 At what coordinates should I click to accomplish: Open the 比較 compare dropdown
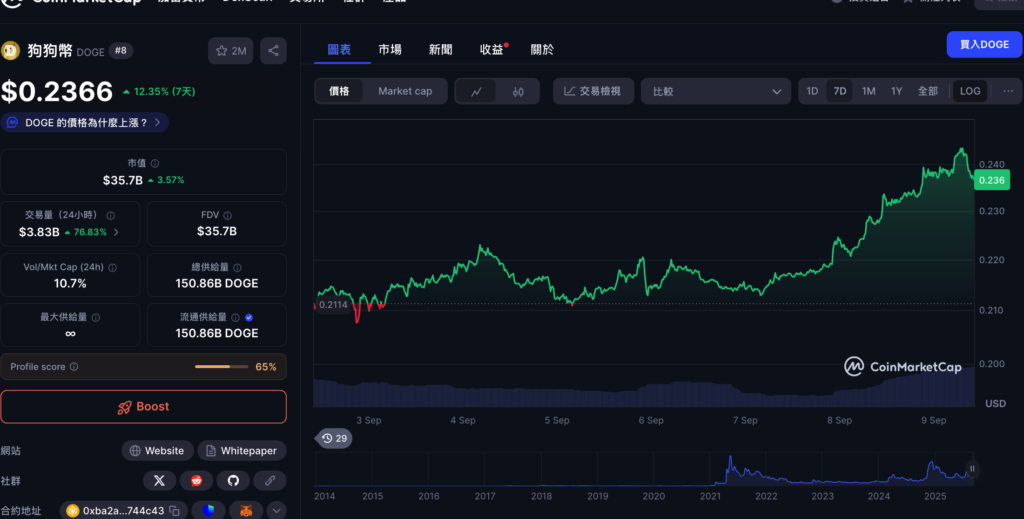coord(716,91)
